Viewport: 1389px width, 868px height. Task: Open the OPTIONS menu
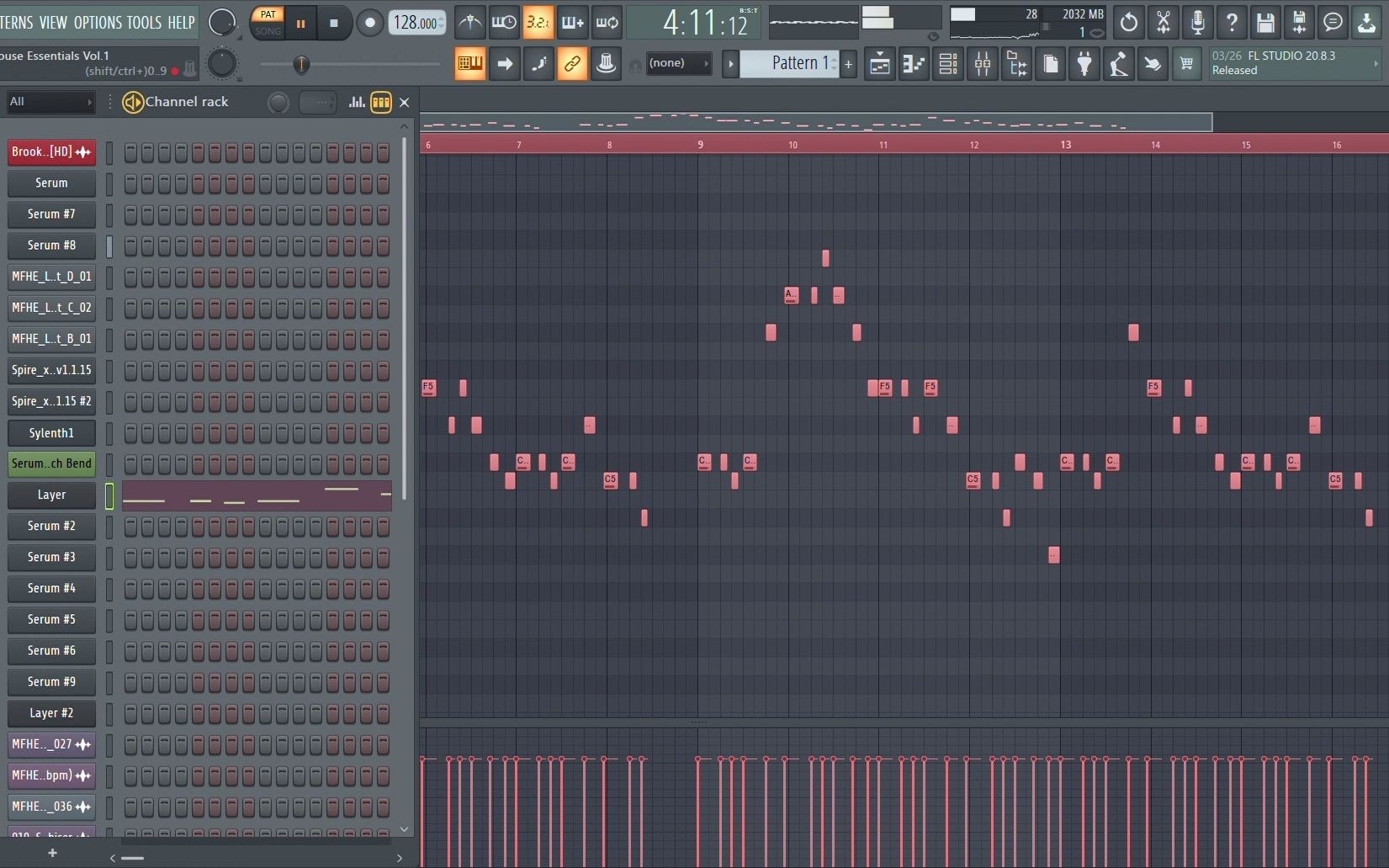pos(98,23)
